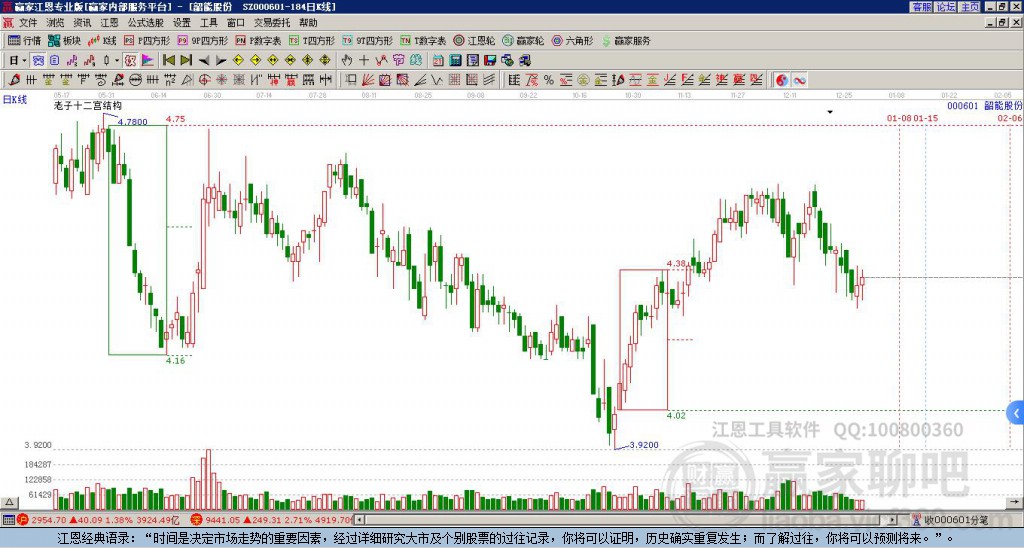Open the 设置 menu

(182, 23)
